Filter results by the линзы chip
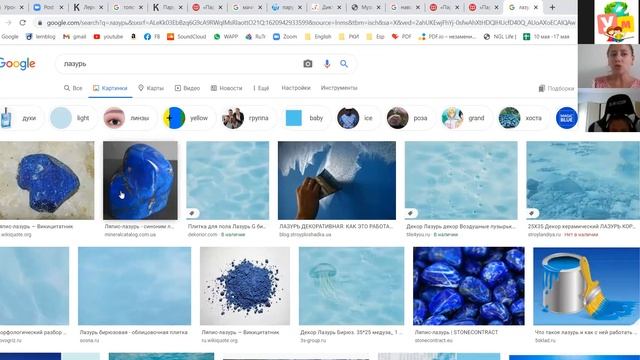640x360 pixels. (x=130, y=118)
